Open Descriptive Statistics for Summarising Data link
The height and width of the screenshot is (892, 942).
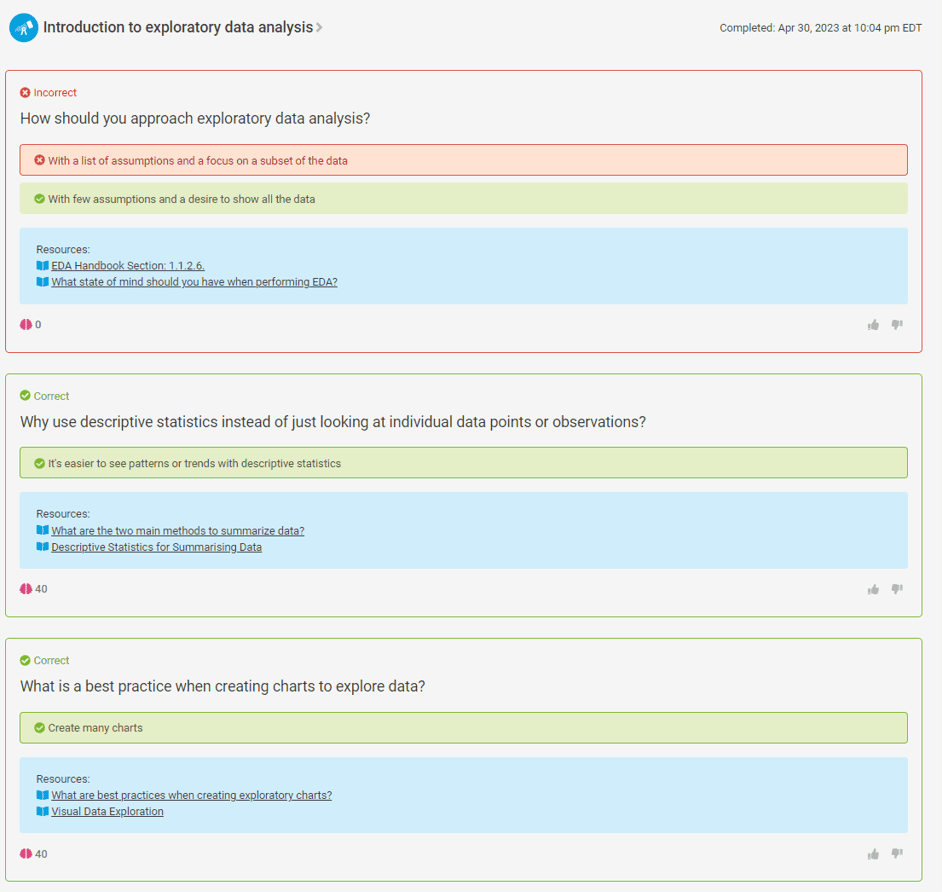(x=156, y=547)
